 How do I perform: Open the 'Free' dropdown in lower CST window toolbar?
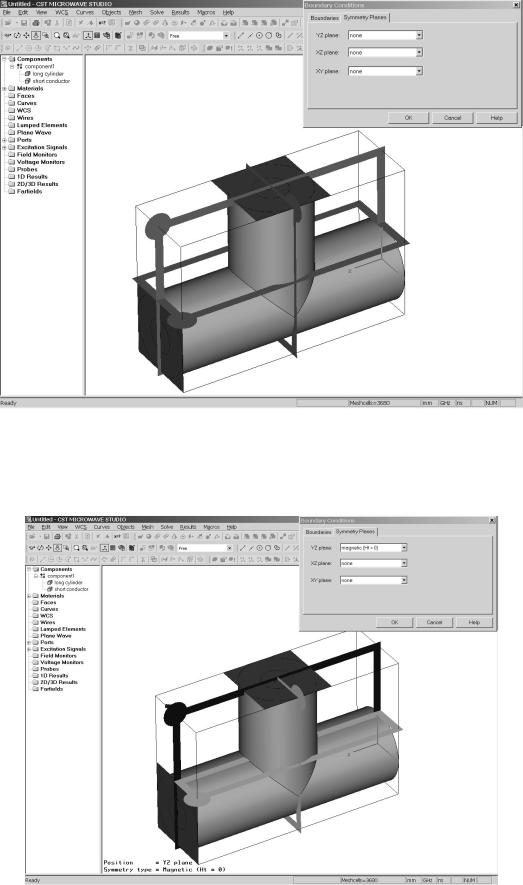pos(229,548)
